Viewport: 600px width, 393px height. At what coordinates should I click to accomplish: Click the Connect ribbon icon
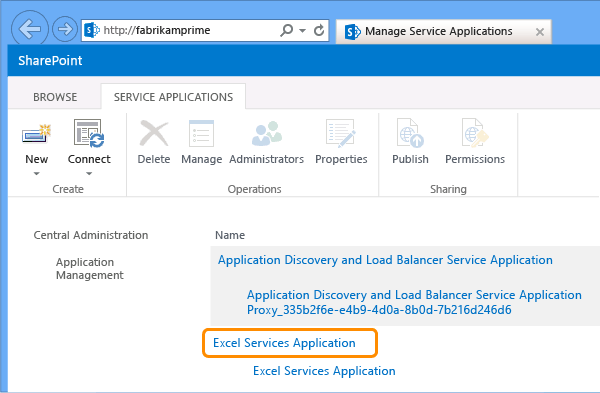pyautogui.click(x=89, y=133)
